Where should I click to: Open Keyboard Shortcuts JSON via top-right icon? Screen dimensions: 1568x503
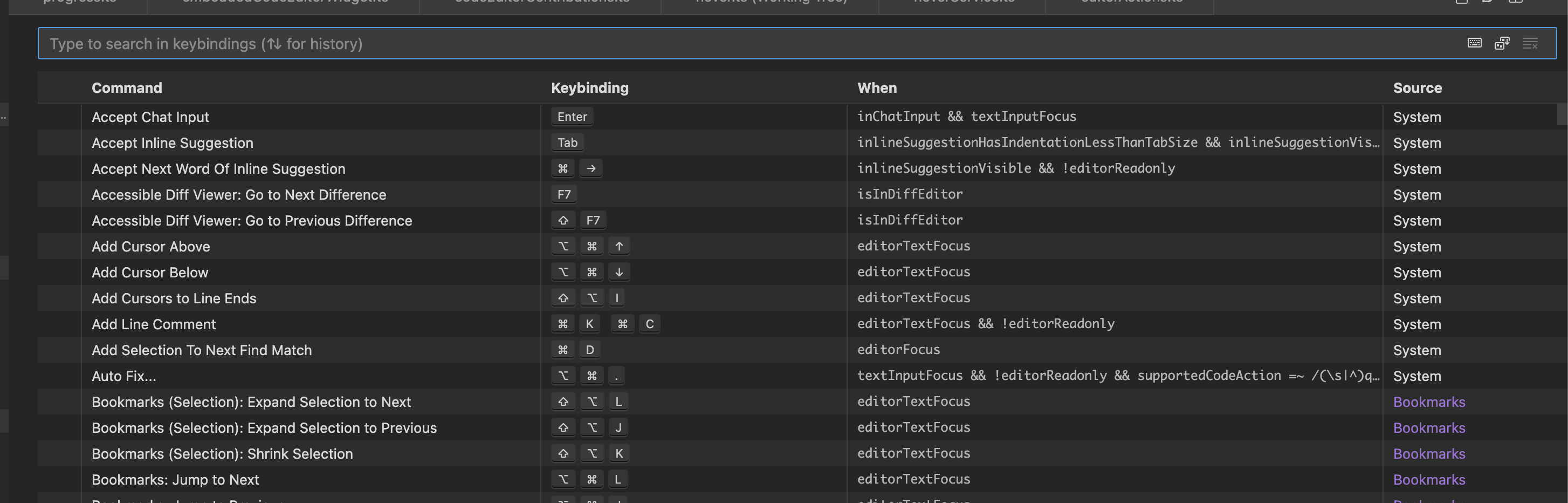1488,3
